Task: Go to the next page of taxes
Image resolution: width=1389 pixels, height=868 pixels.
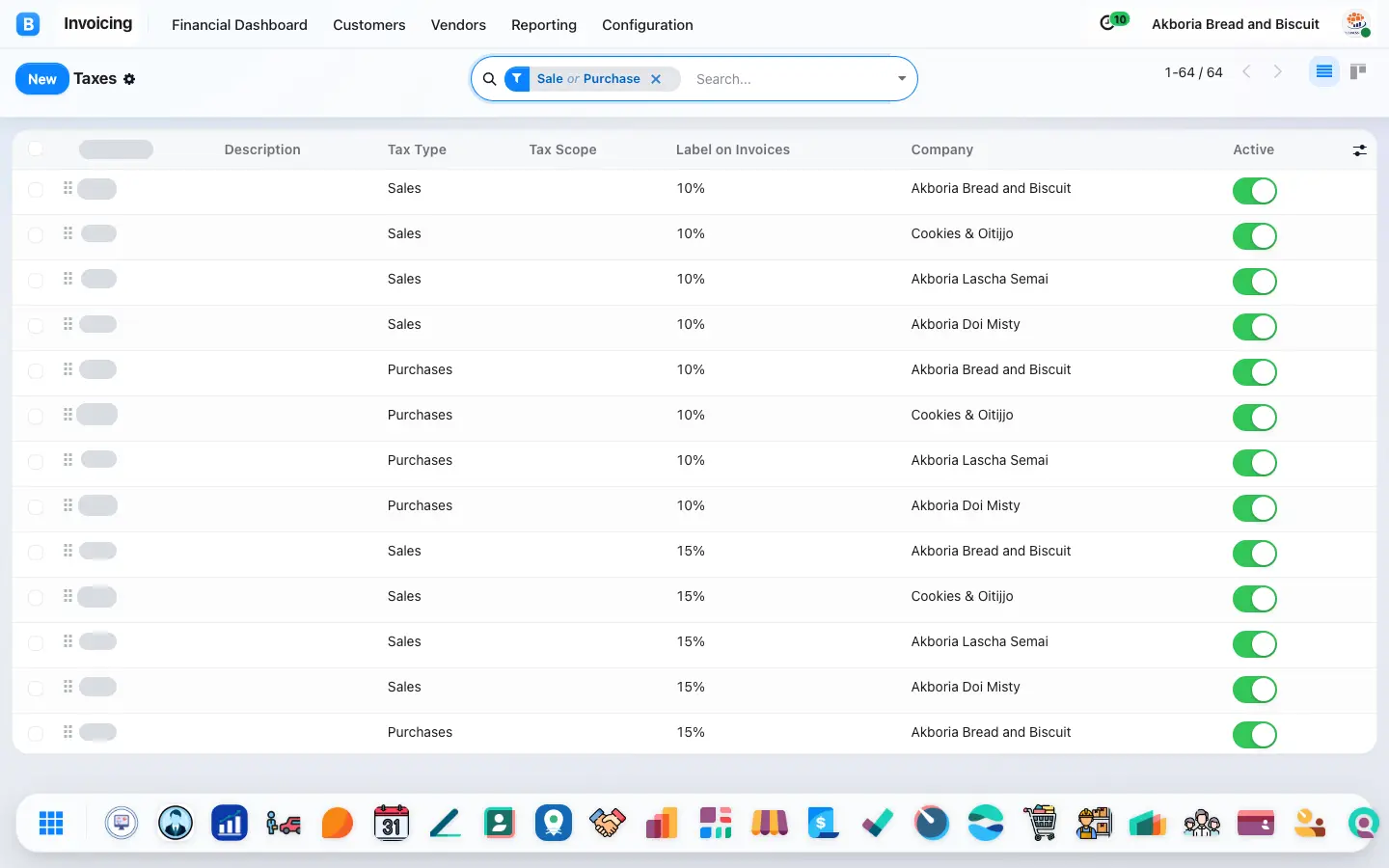Action: (1278, 71)
